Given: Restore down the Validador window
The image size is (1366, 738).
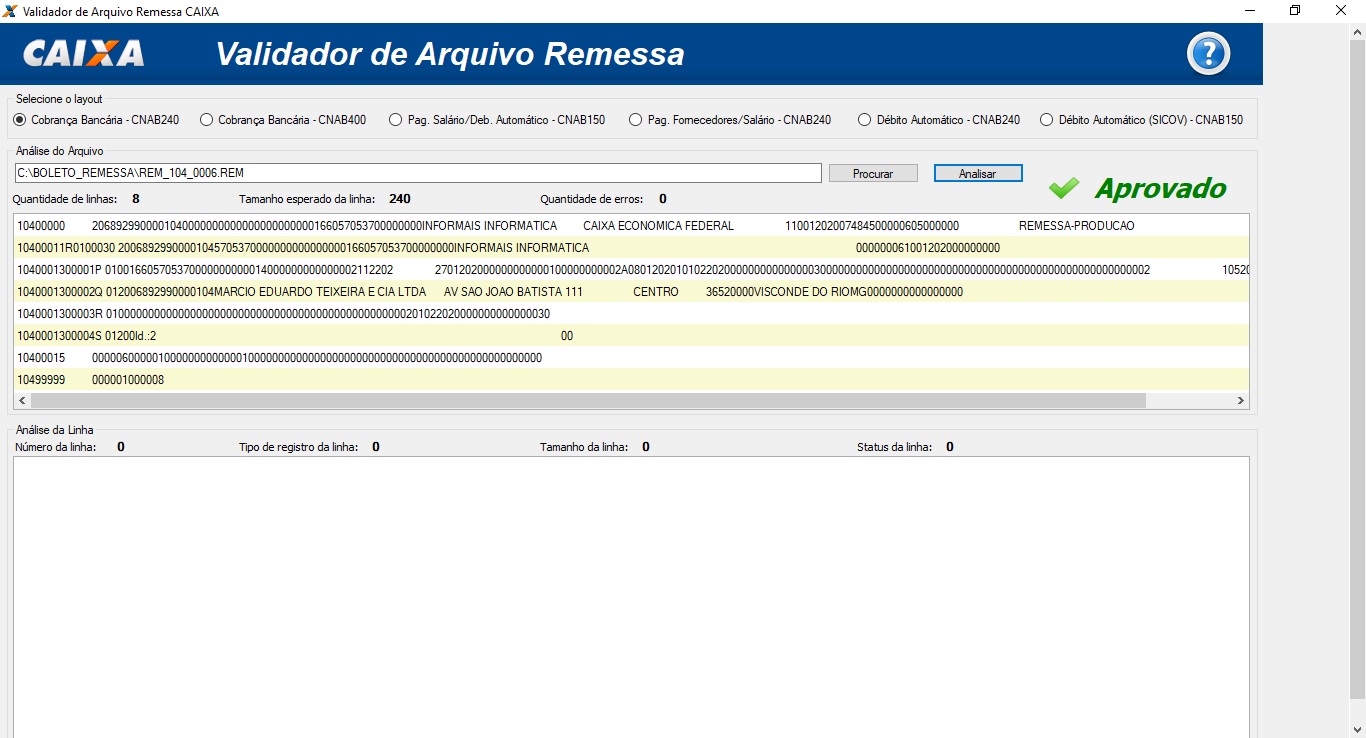Looking at the screenshot, I should tap(1295, 11).
